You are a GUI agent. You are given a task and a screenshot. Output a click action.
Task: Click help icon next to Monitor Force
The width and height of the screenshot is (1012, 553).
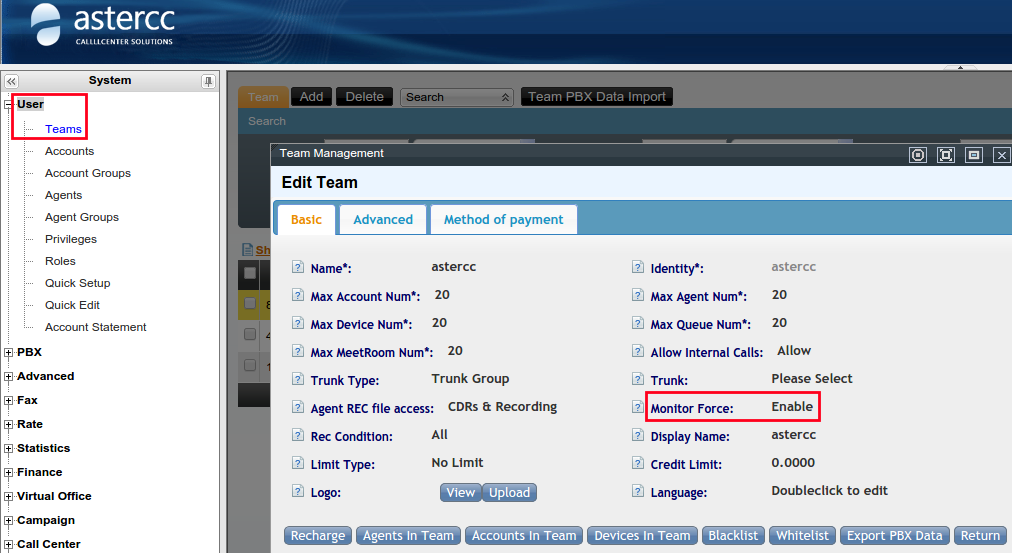coord(637,408)
